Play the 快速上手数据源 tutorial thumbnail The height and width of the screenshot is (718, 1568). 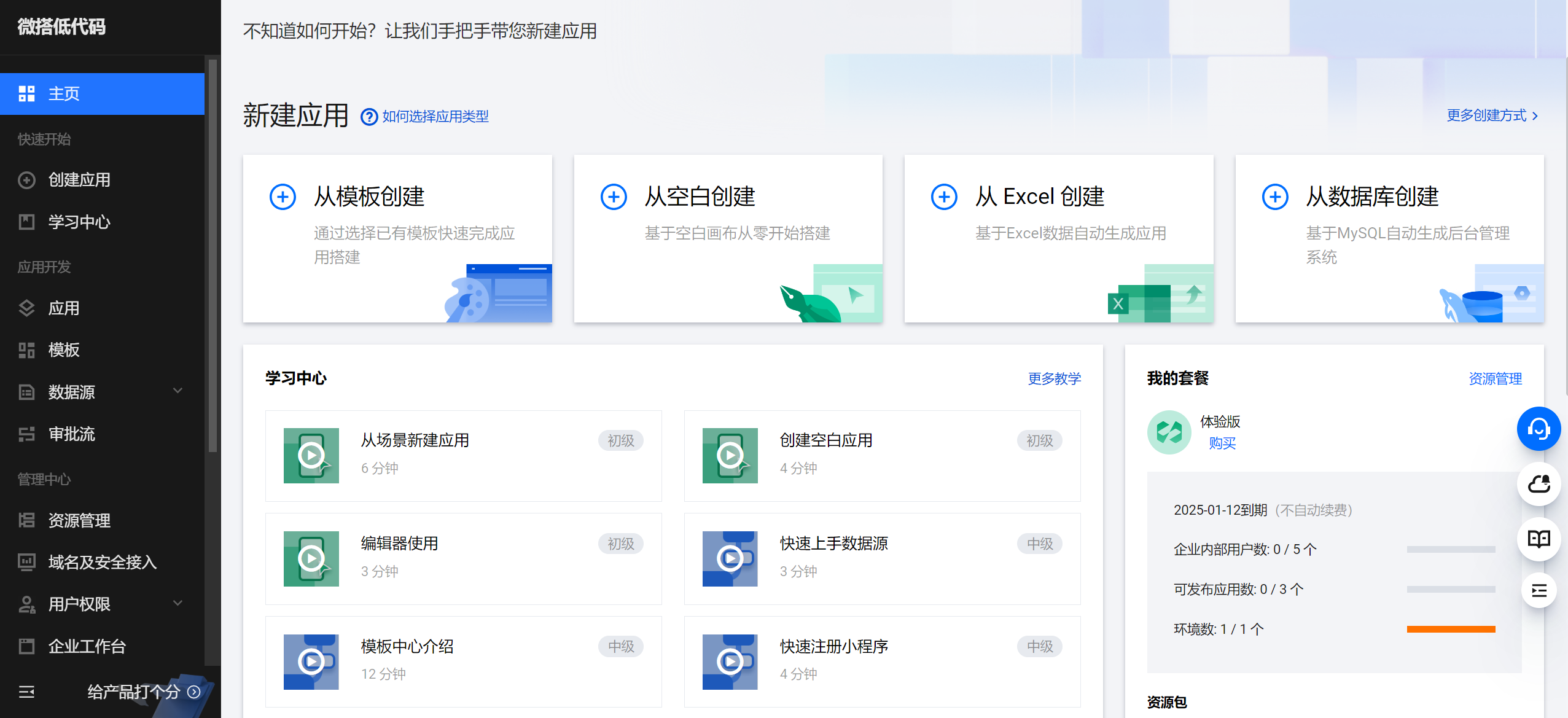pos(730,559)
